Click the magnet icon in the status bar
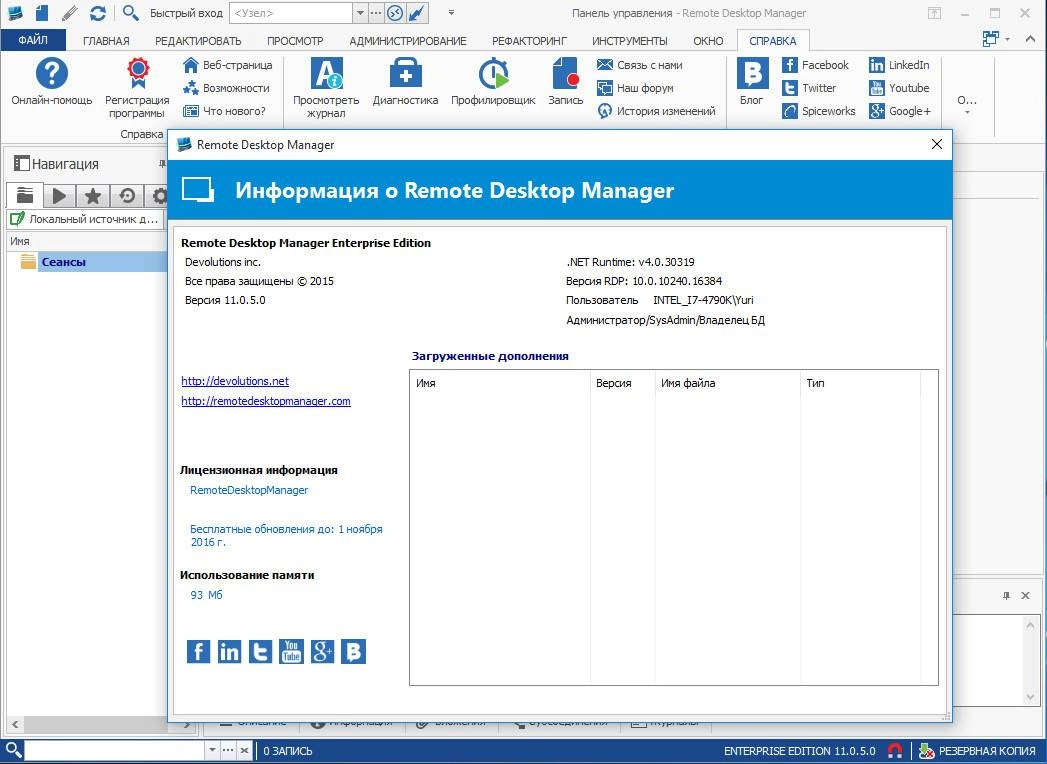The height and width of the screenshot is (764, 1047). (895, 751)
